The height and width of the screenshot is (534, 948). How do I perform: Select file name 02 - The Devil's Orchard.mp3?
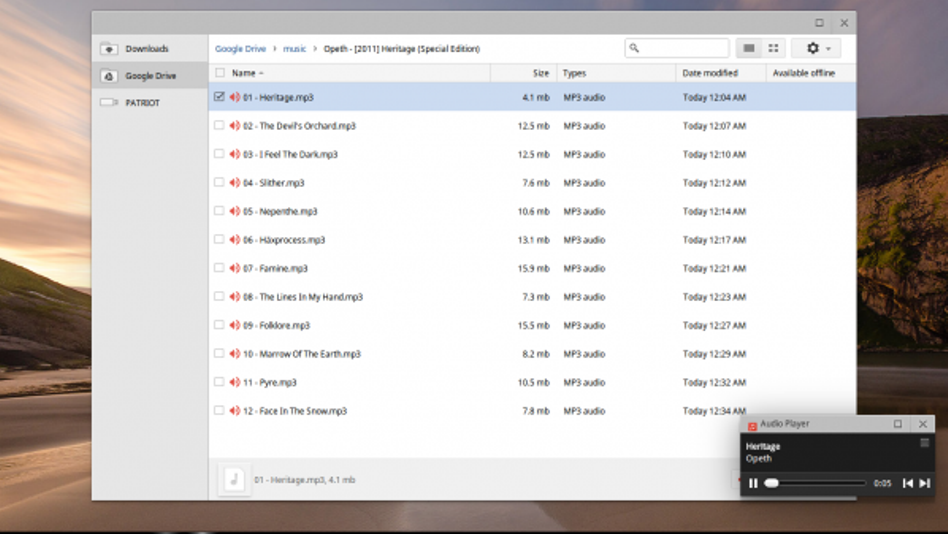click(299, 126)
